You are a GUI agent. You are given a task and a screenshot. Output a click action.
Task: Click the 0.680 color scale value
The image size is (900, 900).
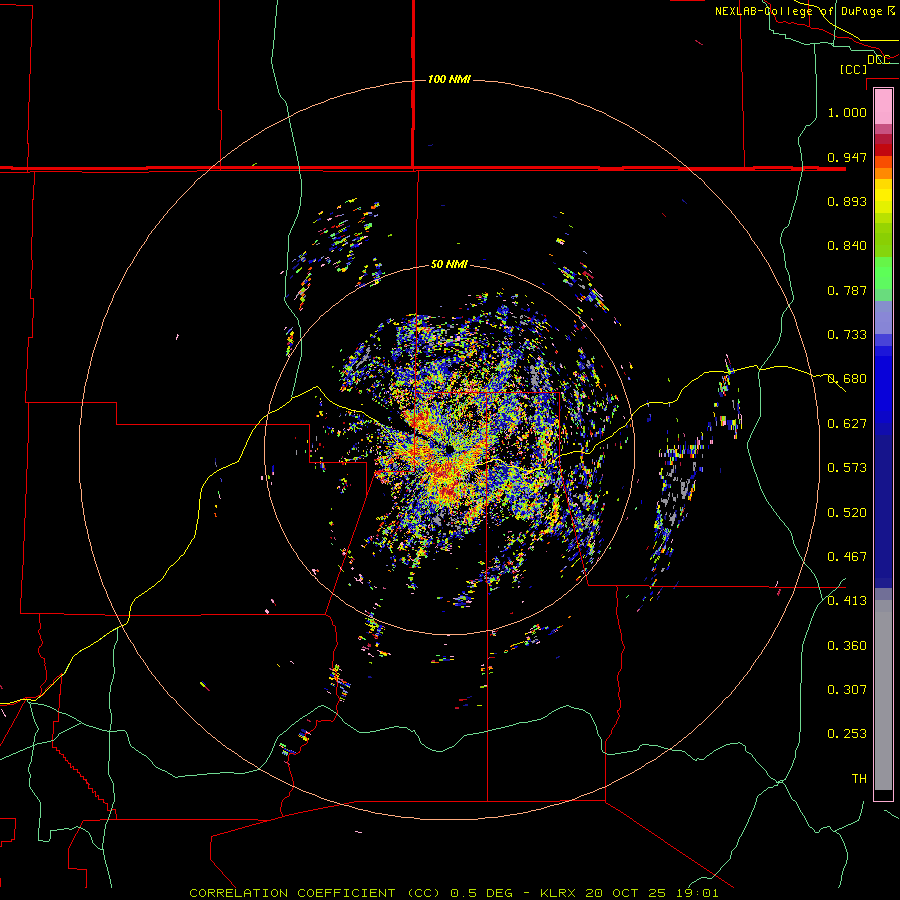pos(847,379)
